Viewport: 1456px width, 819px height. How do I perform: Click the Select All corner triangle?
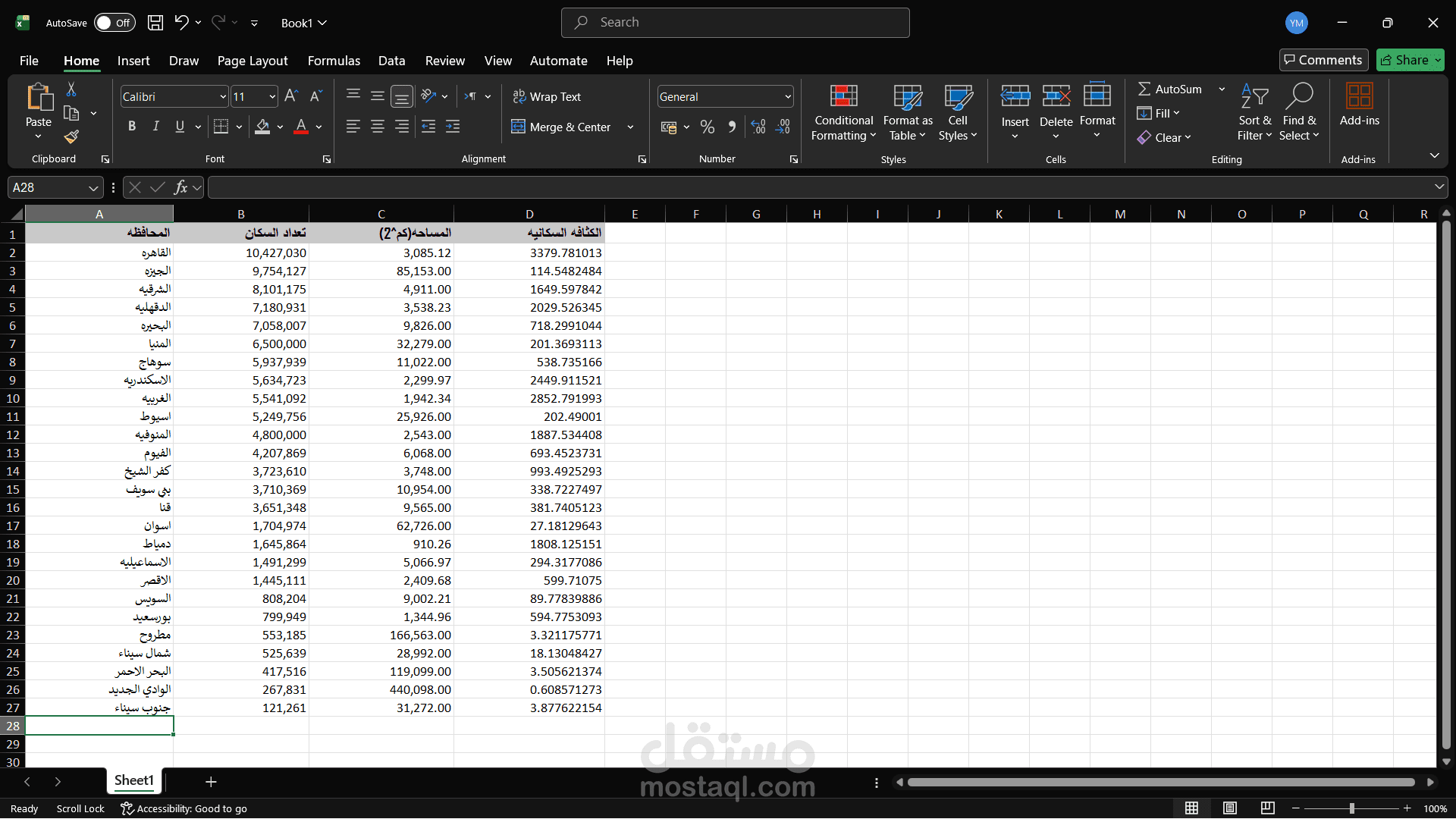[17, 215]
